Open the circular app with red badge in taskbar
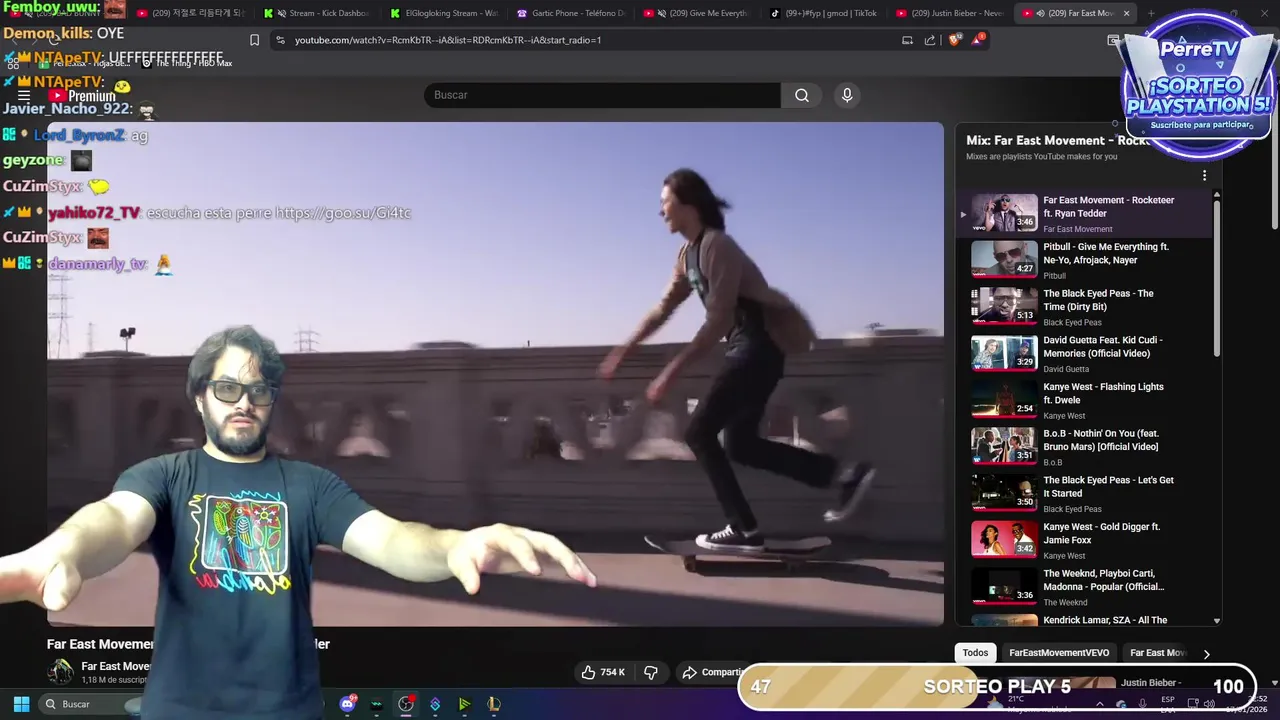Viewport: 1280px width, 720px height. (406, 704)
